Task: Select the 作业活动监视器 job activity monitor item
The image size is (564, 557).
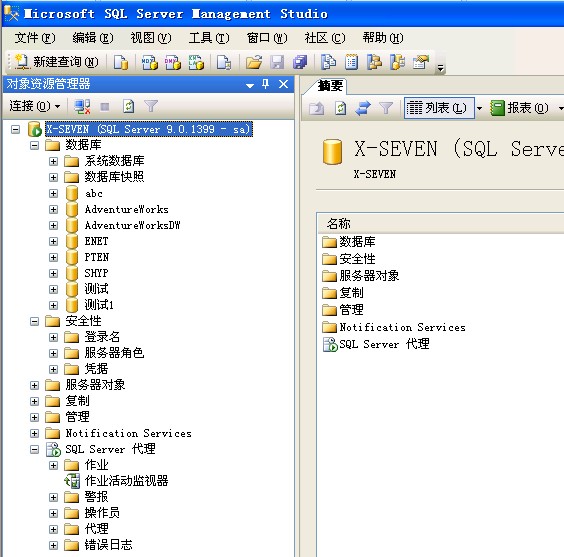Action: coord(116,481)
